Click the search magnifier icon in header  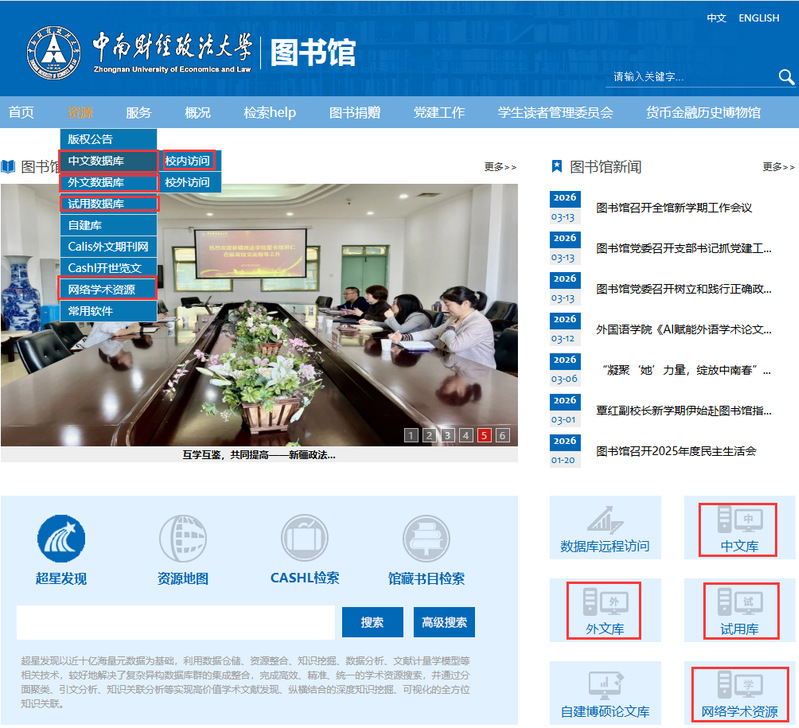tap(786, 77)
